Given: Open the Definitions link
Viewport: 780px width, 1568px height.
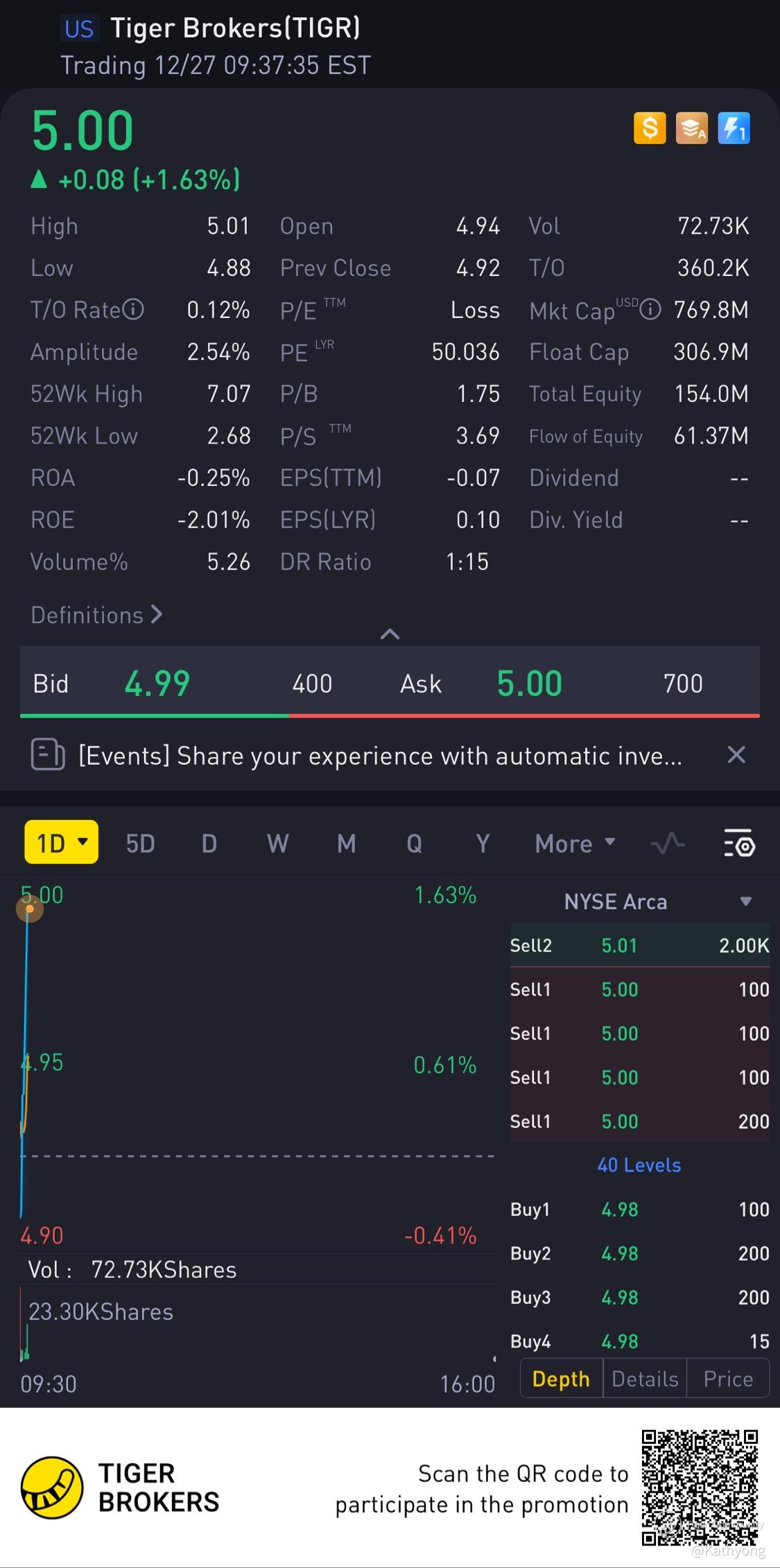Looking at the screenshot, I should [97, 615].
